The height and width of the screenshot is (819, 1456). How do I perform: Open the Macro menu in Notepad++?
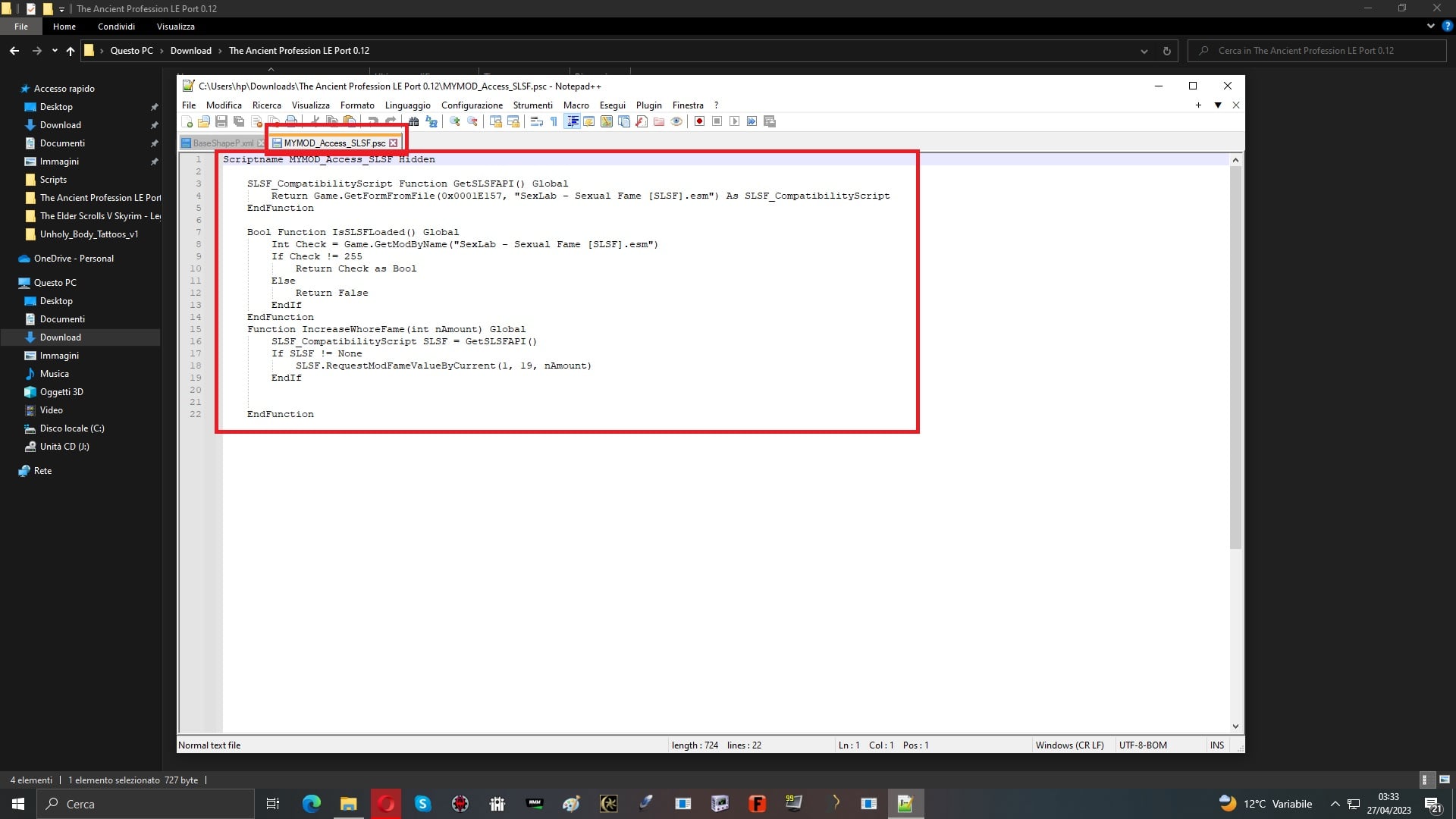[576, 105]
